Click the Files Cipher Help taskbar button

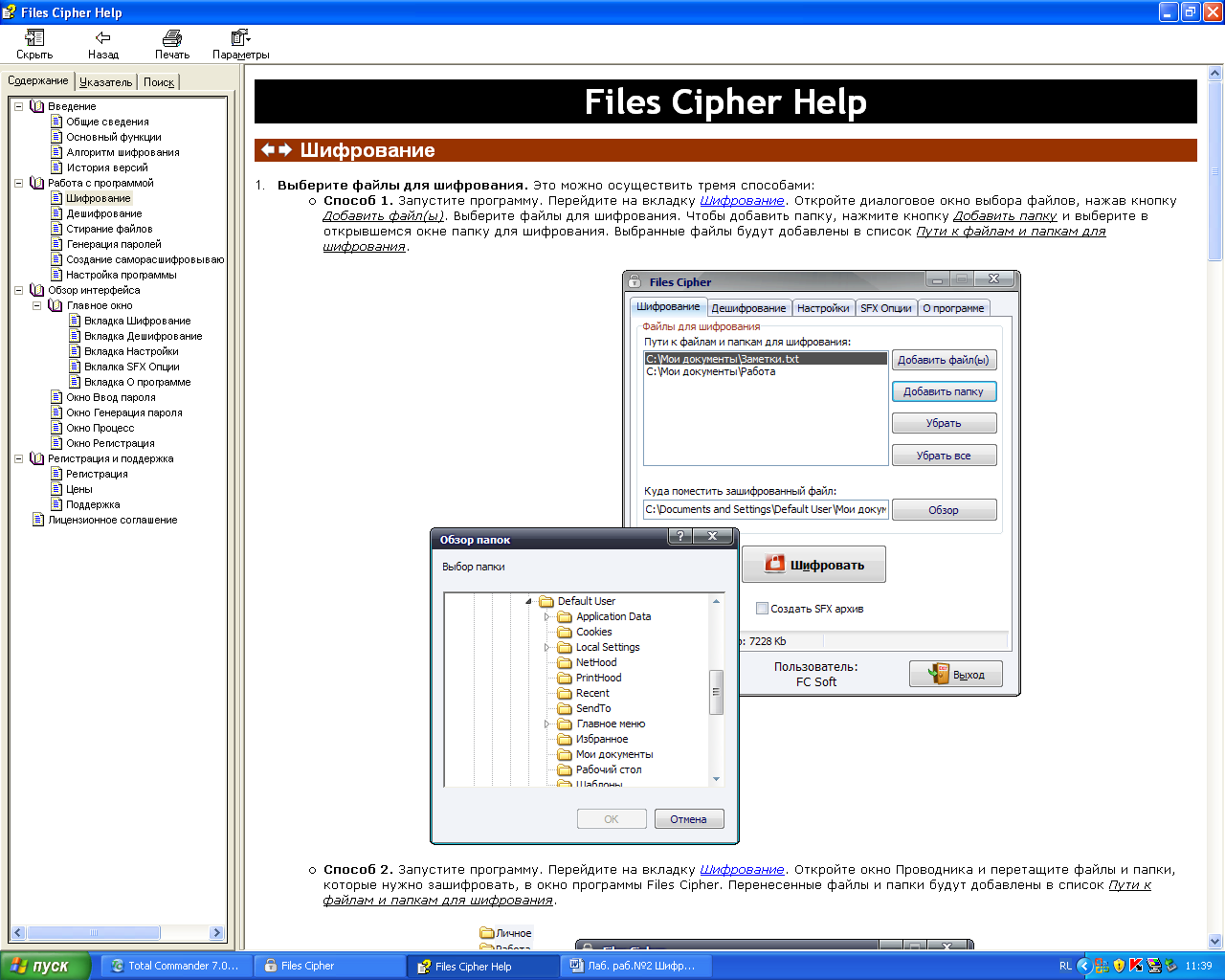tap(481, 966)
